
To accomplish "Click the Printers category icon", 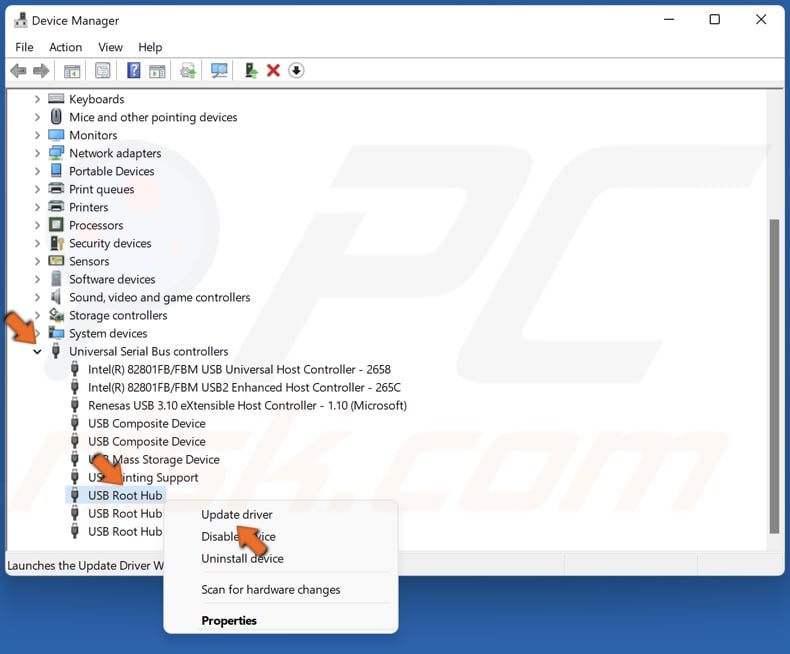I will [56, 207].
